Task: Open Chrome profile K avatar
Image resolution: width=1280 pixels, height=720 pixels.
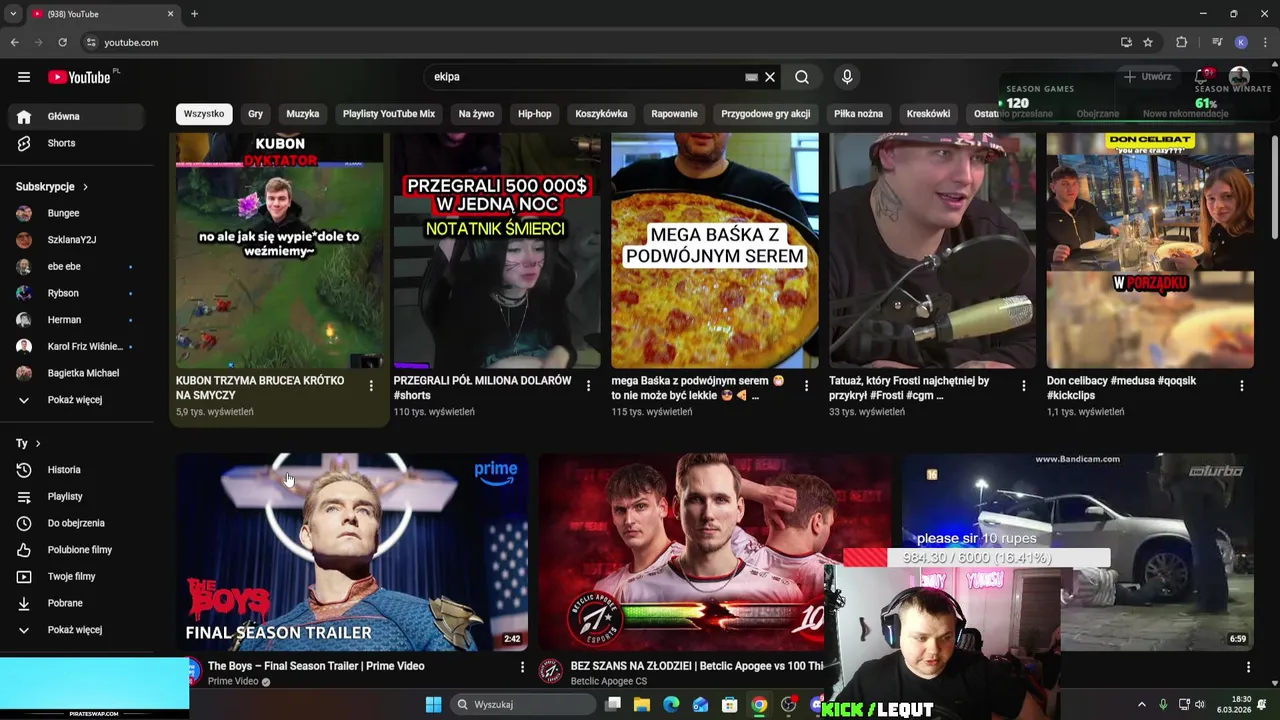Action: click(1241, 42)
